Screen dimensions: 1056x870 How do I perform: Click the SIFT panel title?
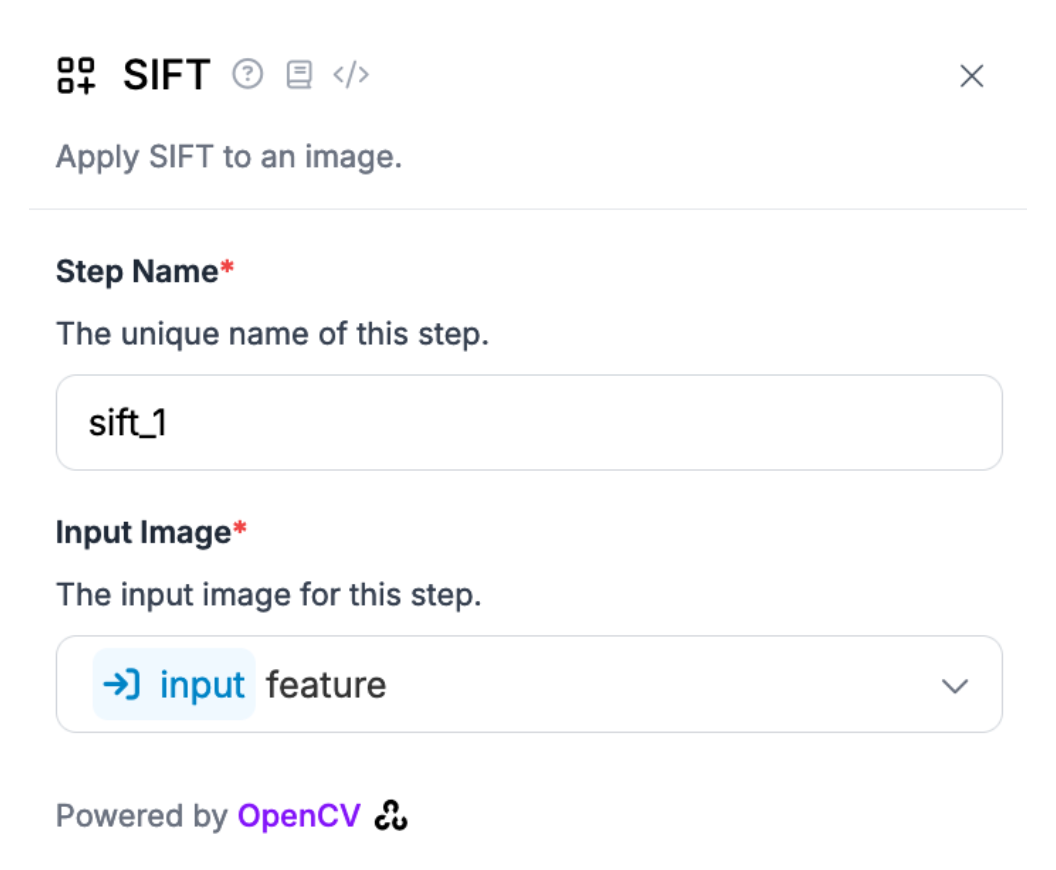[x=166, y=75]
